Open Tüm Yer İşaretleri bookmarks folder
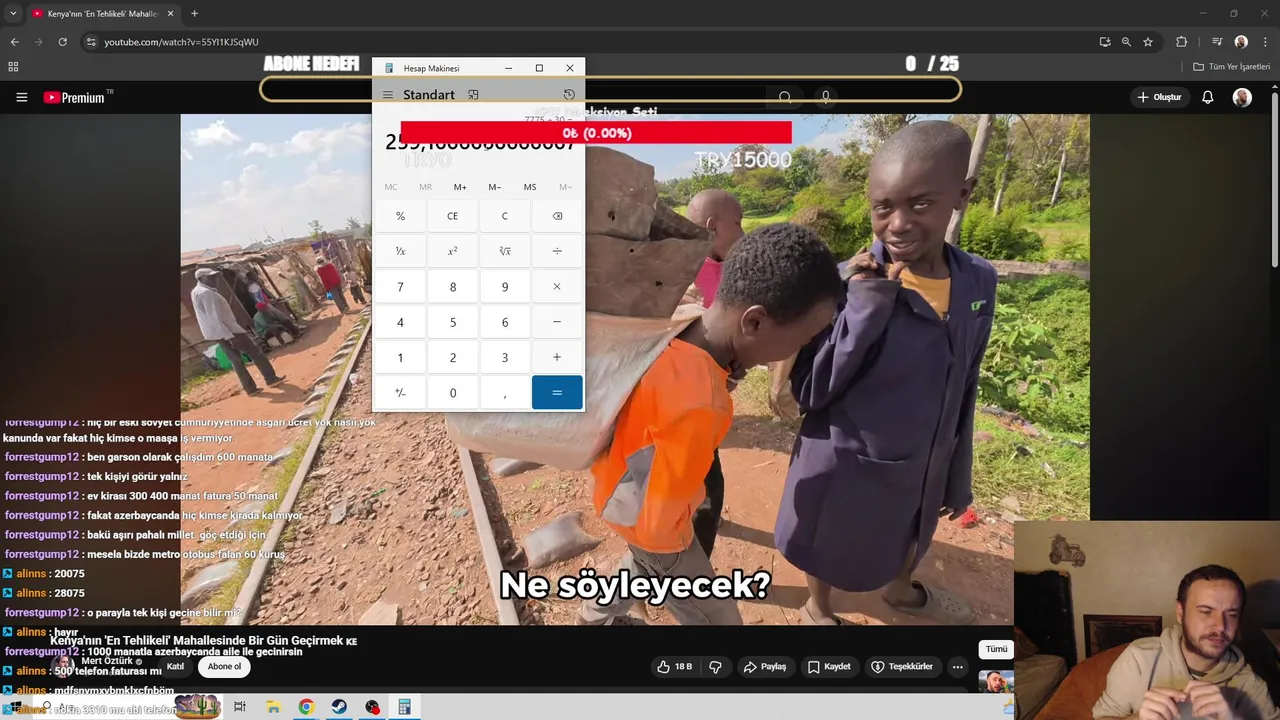 1232,67
